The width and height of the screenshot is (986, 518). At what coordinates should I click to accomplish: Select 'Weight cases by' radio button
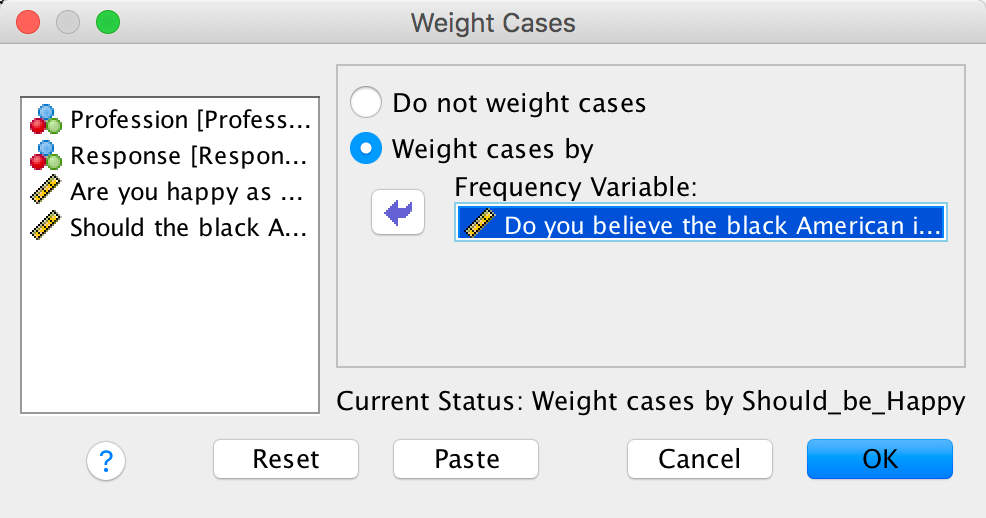[366, 149]
